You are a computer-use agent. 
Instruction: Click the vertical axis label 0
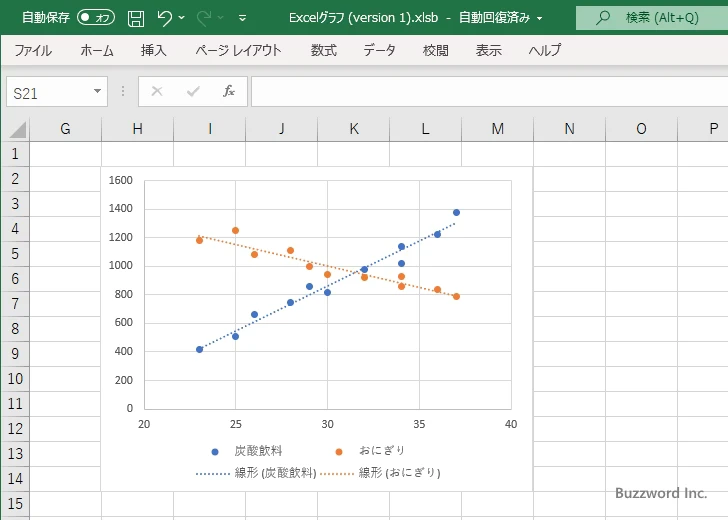tap(130, 408)
